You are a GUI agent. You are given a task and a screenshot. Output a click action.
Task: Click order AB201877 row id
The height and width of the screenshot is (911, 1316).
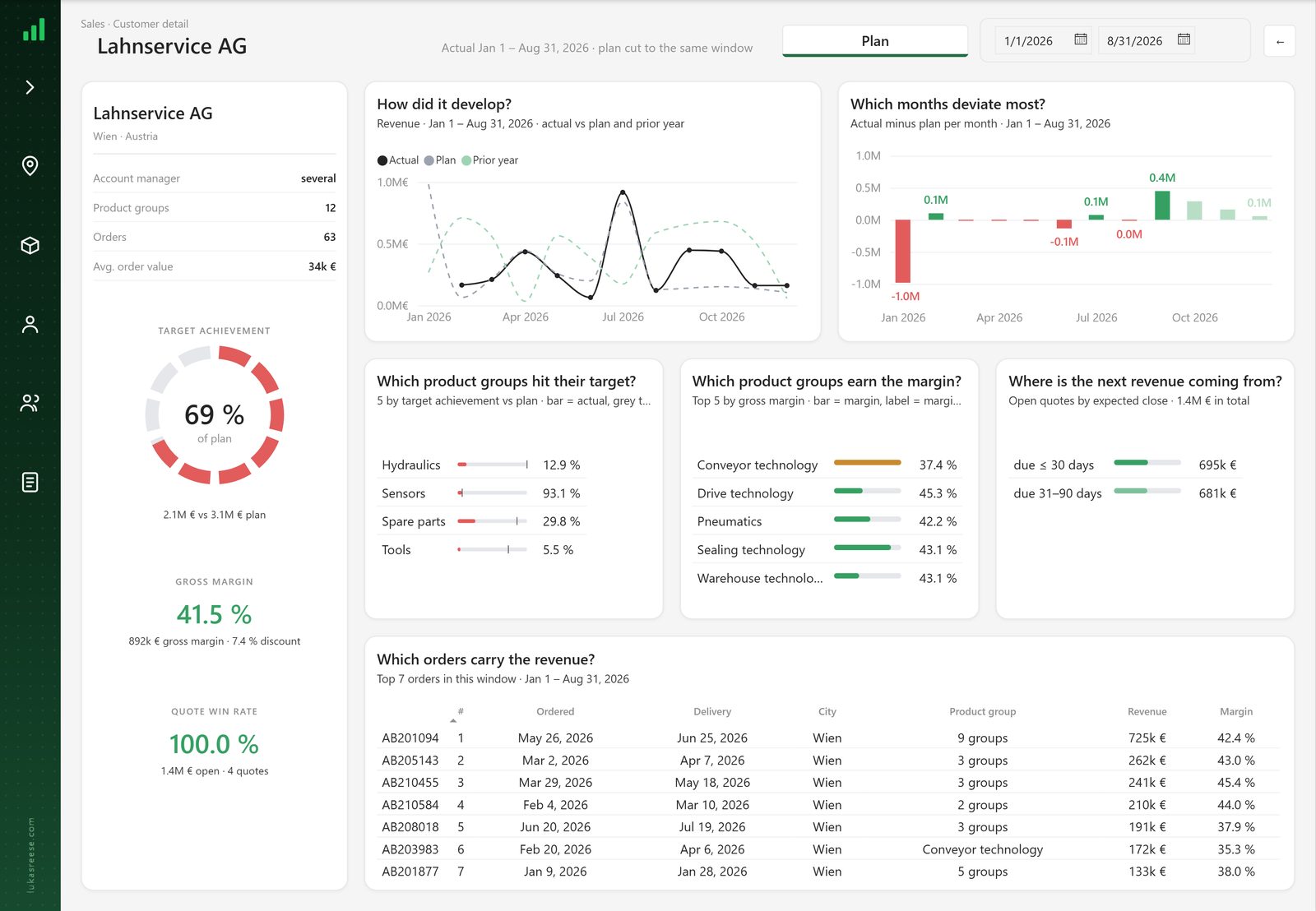[410, 872]
